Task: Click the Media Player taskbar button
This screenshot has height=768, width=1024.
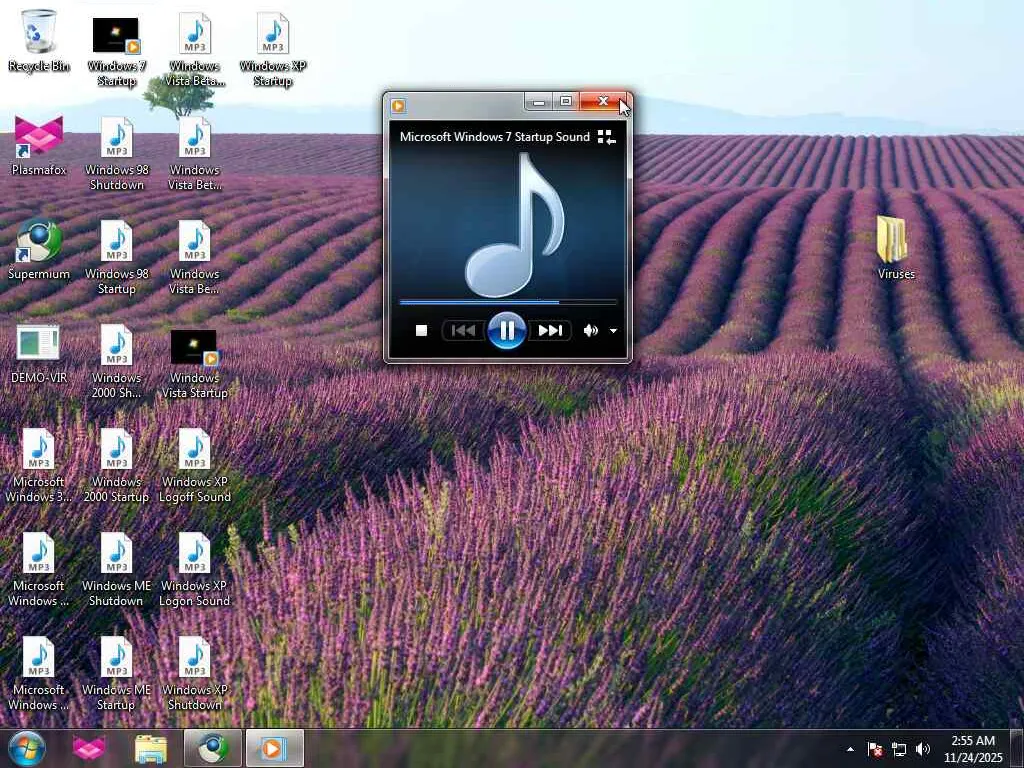Action: 274,748
